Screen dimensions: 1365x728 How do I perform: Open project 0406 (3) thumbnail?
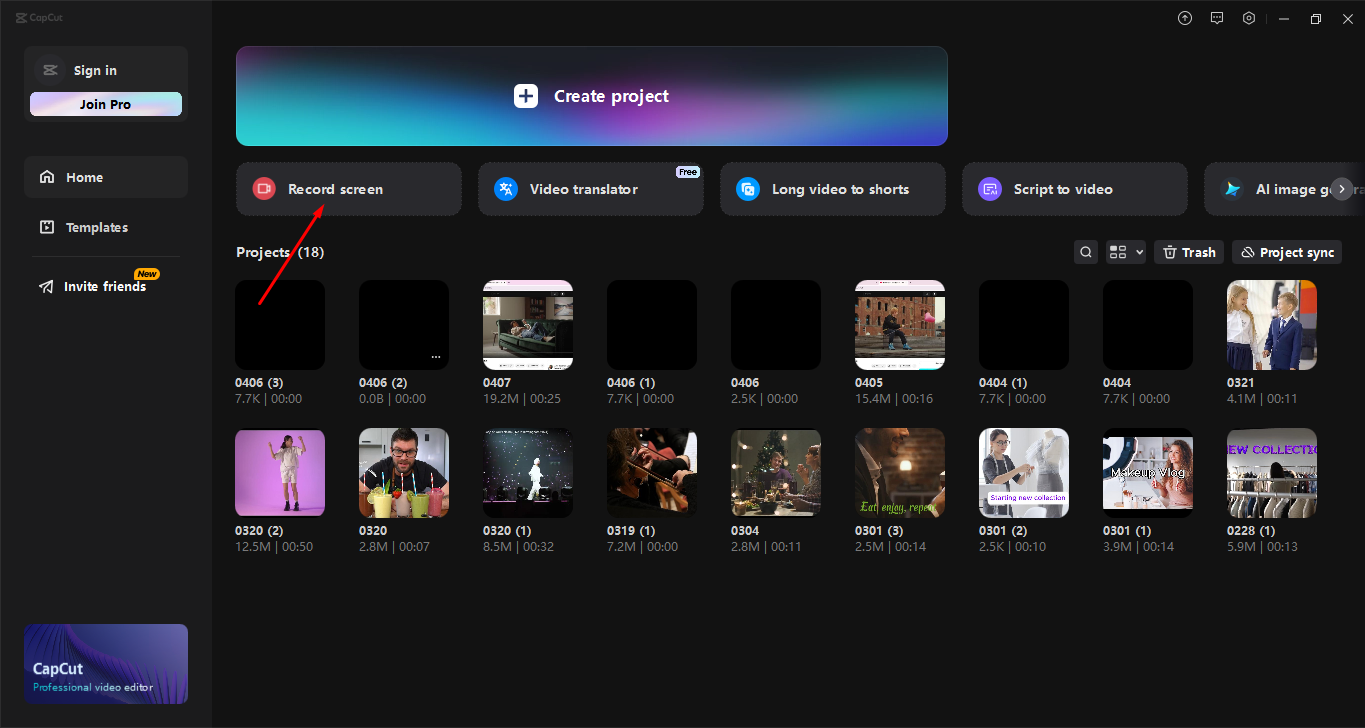pos(280,325)
